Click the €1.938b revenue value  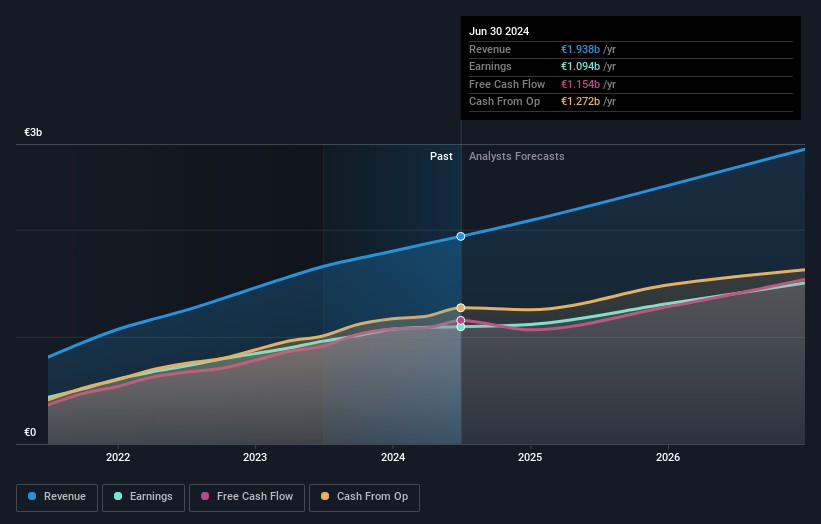[x=580, y=49]
